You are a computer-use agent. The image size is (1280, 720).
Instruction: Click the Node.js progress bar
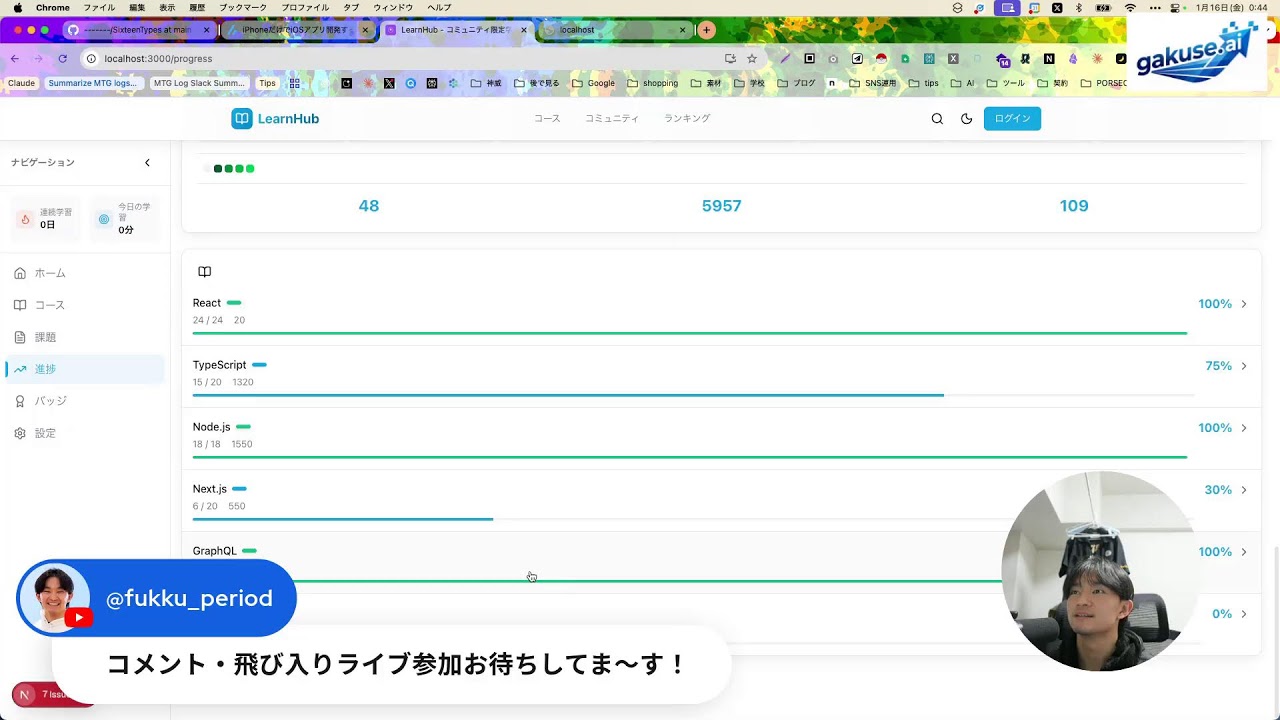[x=690, y=457]
